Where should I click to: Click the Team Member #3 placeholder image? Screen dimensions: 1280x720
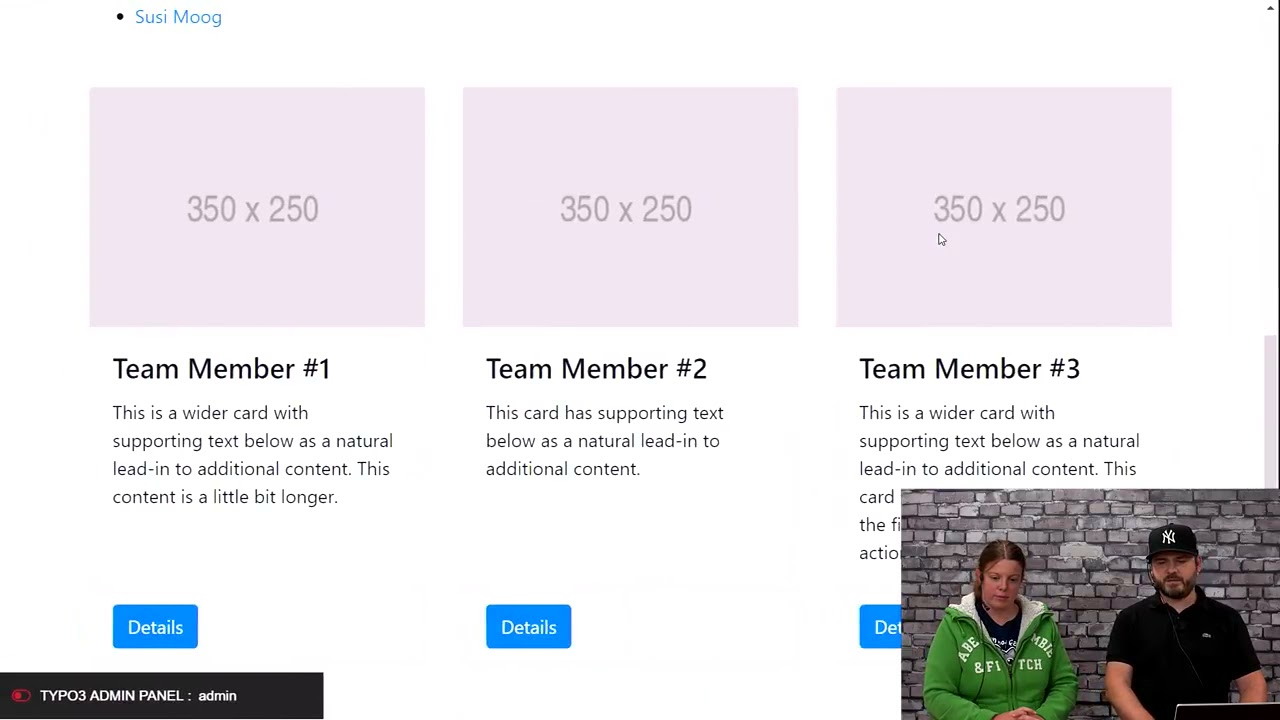1003,207
